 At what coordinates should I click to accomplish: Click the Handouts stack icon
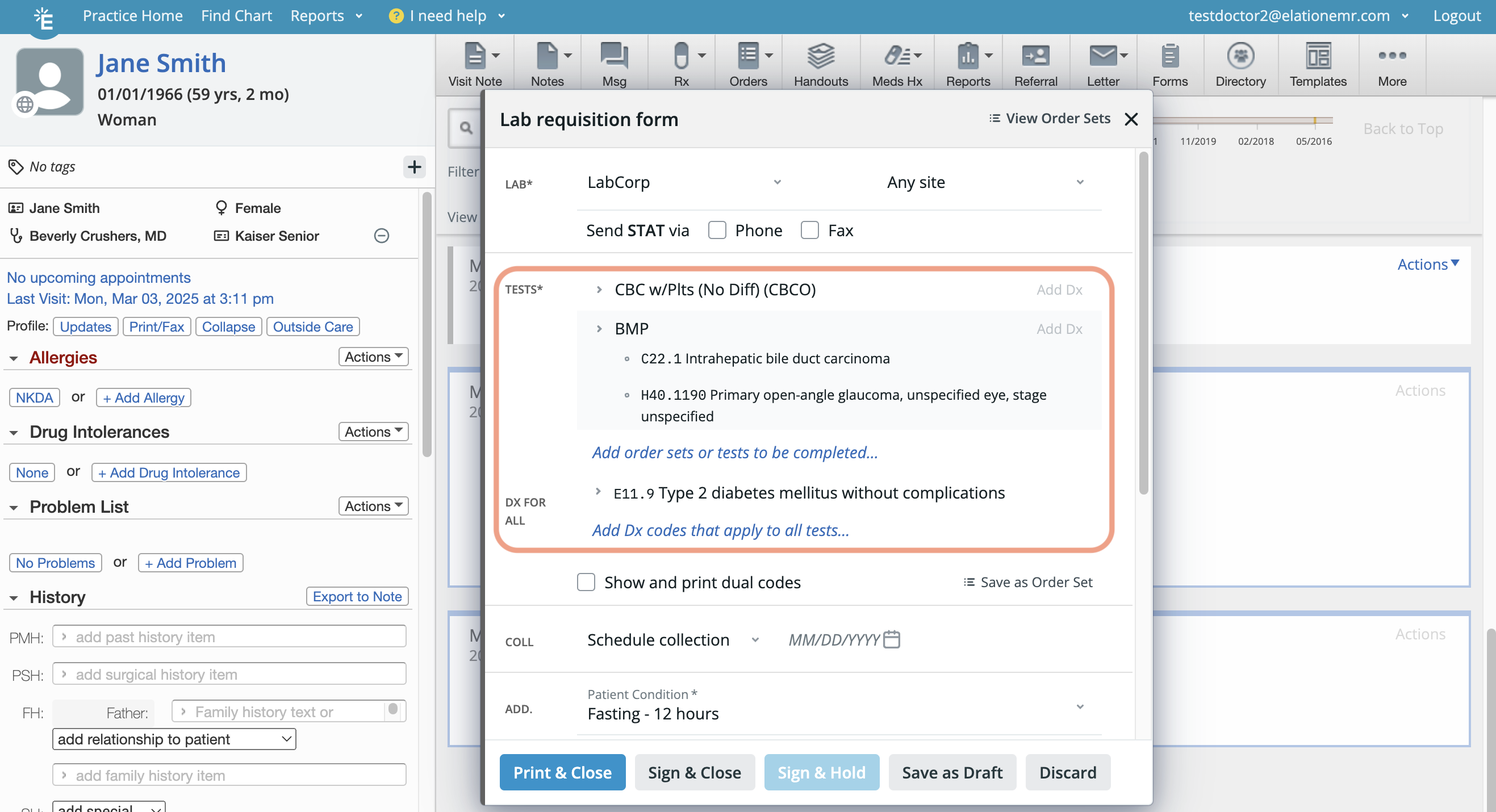tap(820, 56)
